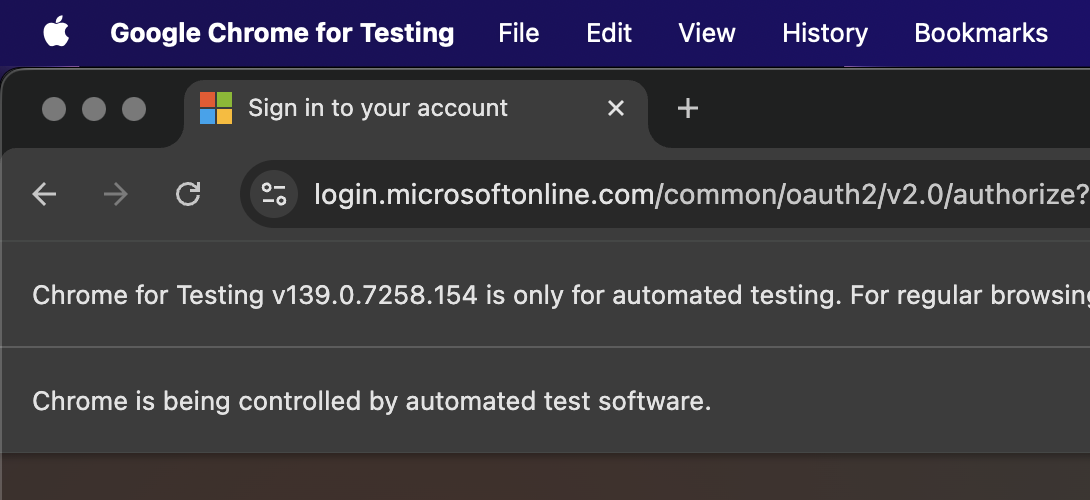Minimize the Chrome window
This screenshot has height=500, width=1090.
[94, 108]
